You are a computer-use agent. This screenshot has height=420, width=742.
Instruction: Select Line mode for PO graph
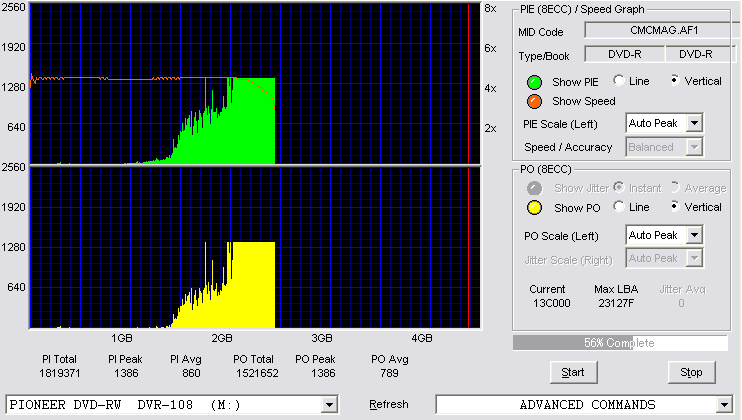click(x=618, y=206)
